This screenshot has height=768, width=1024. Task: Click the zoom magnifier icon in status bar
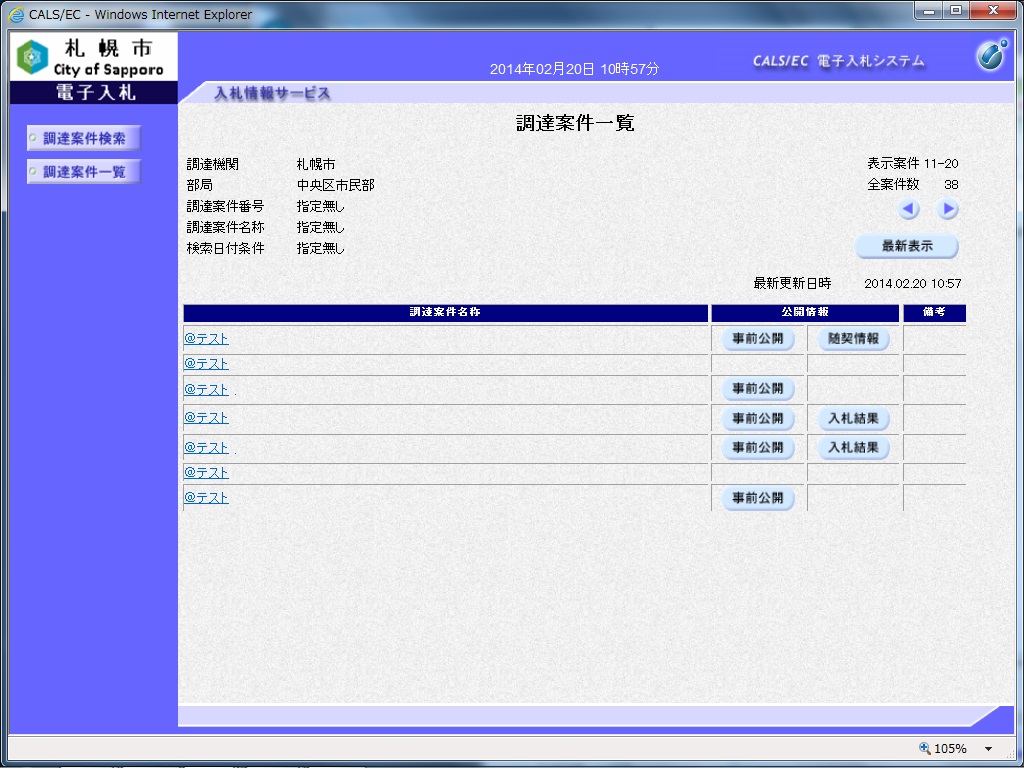coord(925,748)
